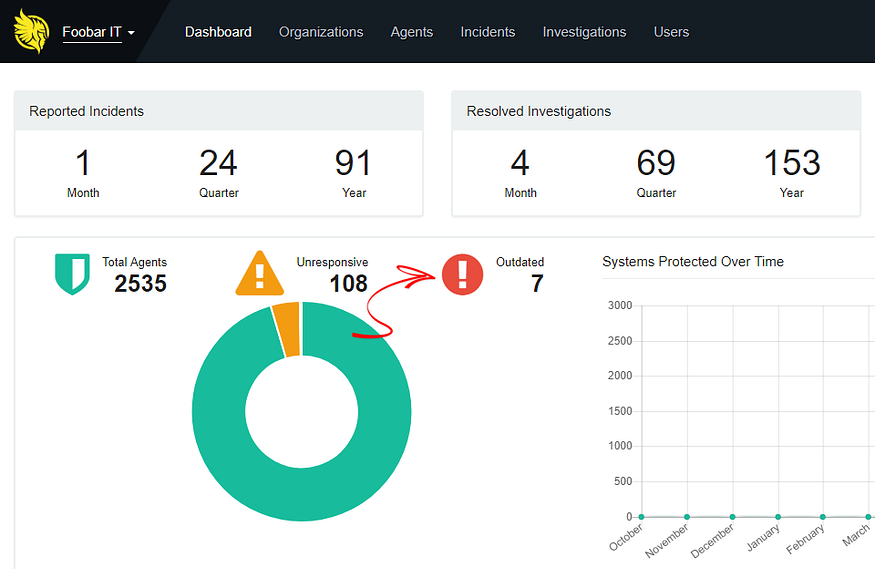Select the Outdated count 7

(x=537, y=283)
